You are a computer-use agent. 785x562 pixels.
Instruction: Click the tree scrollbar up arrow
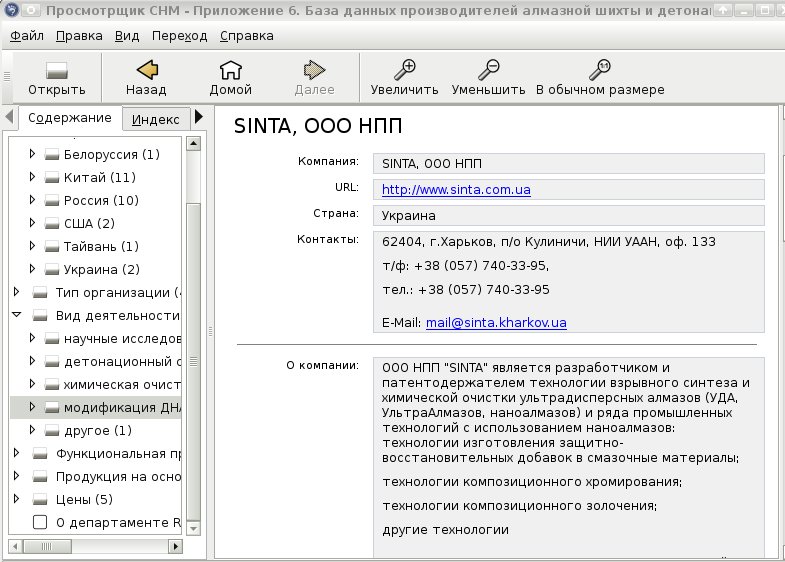(193, 144)
